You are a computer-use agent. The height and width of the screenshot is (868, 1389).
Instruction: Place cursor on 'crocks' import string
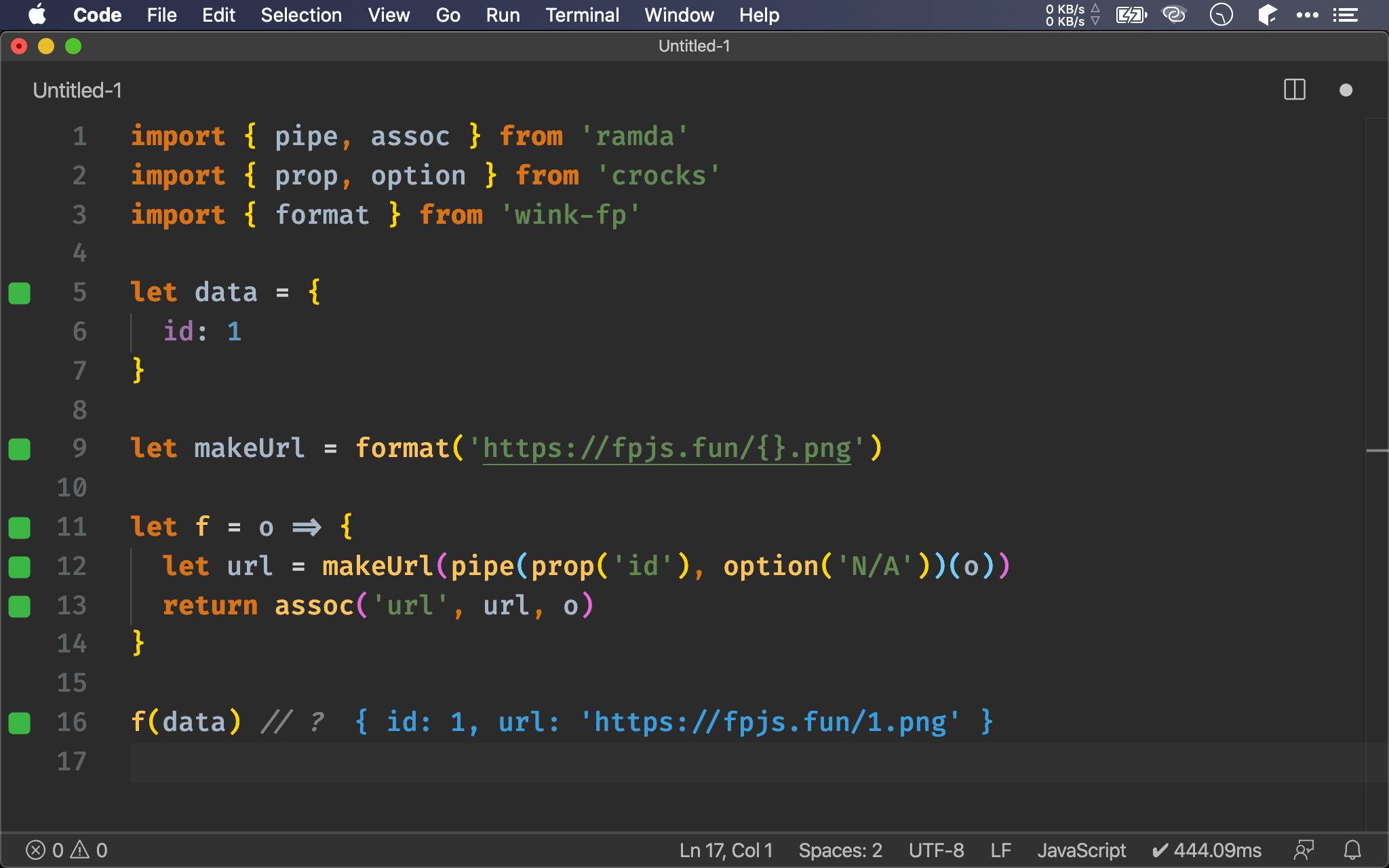(x=659, y=176)
